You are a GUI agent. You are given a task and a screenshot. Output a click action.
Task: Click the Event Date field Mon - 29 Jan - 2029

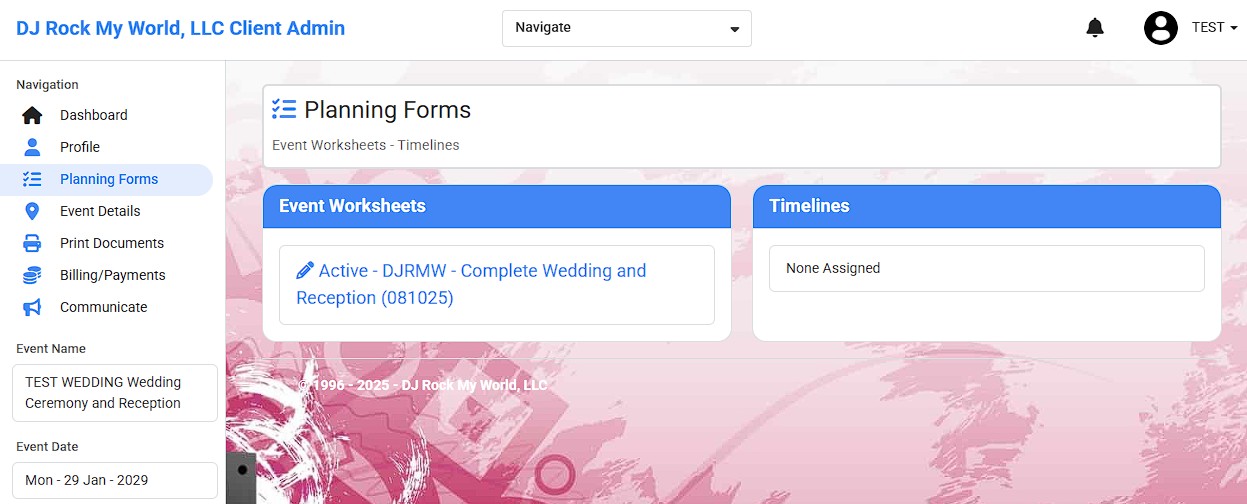coord(114,480)
